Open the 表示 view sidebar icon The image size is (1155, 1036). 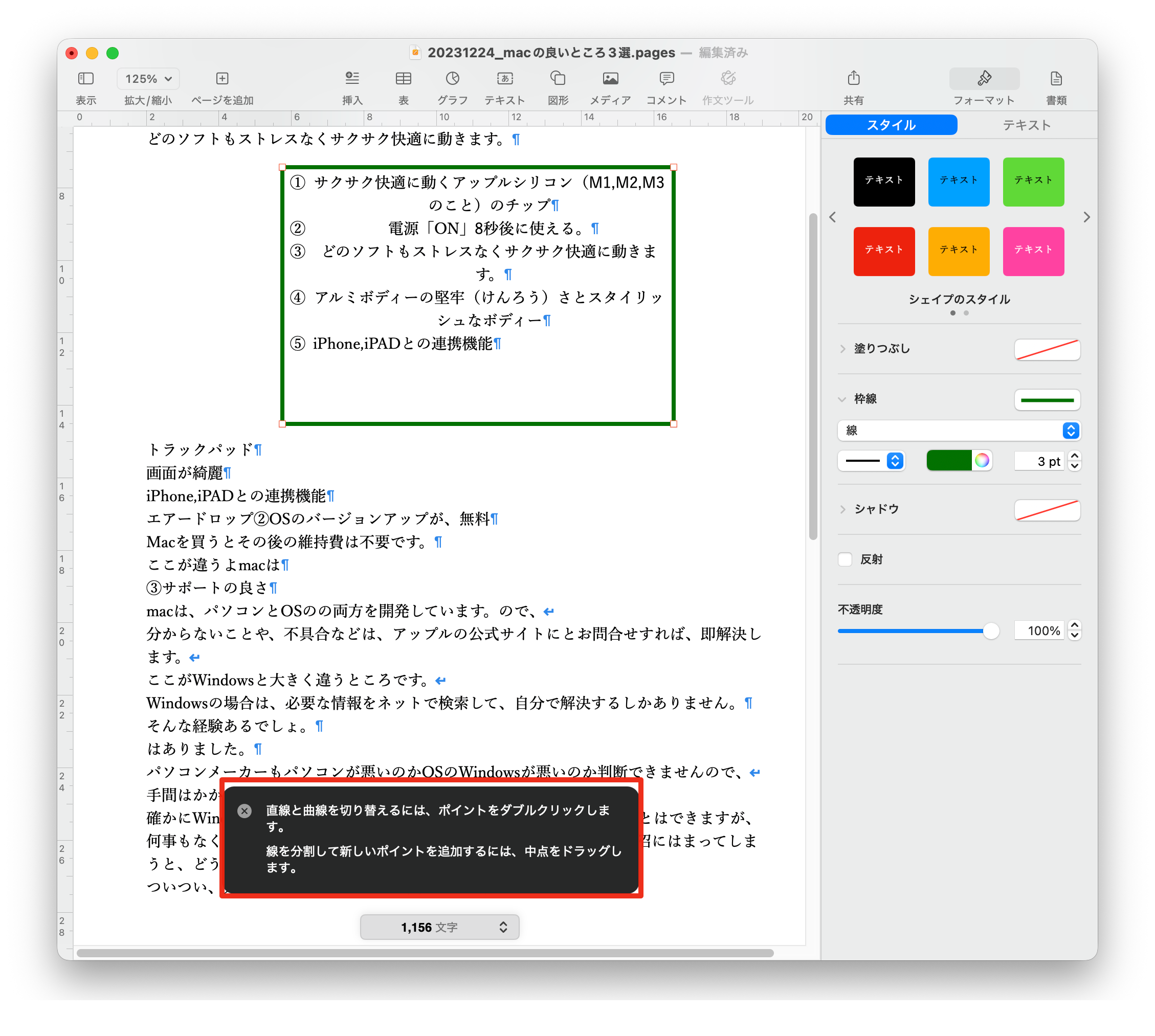click(x=85, y=79)
